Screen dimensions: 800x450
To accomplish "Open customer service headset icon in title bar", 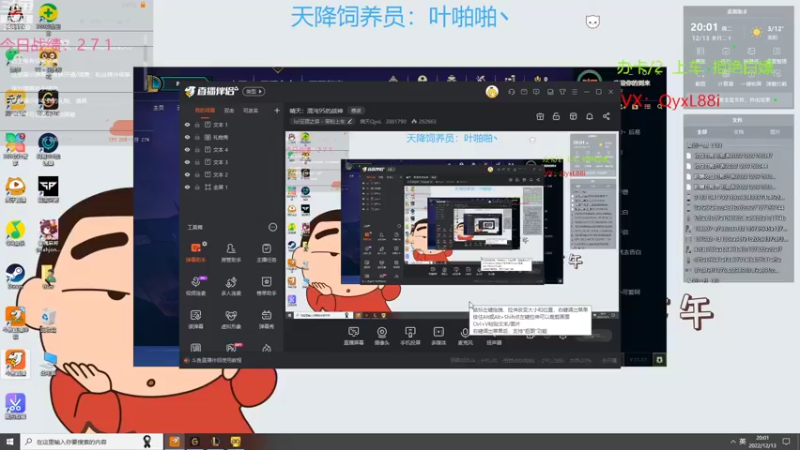I will [x=512, y=92].
